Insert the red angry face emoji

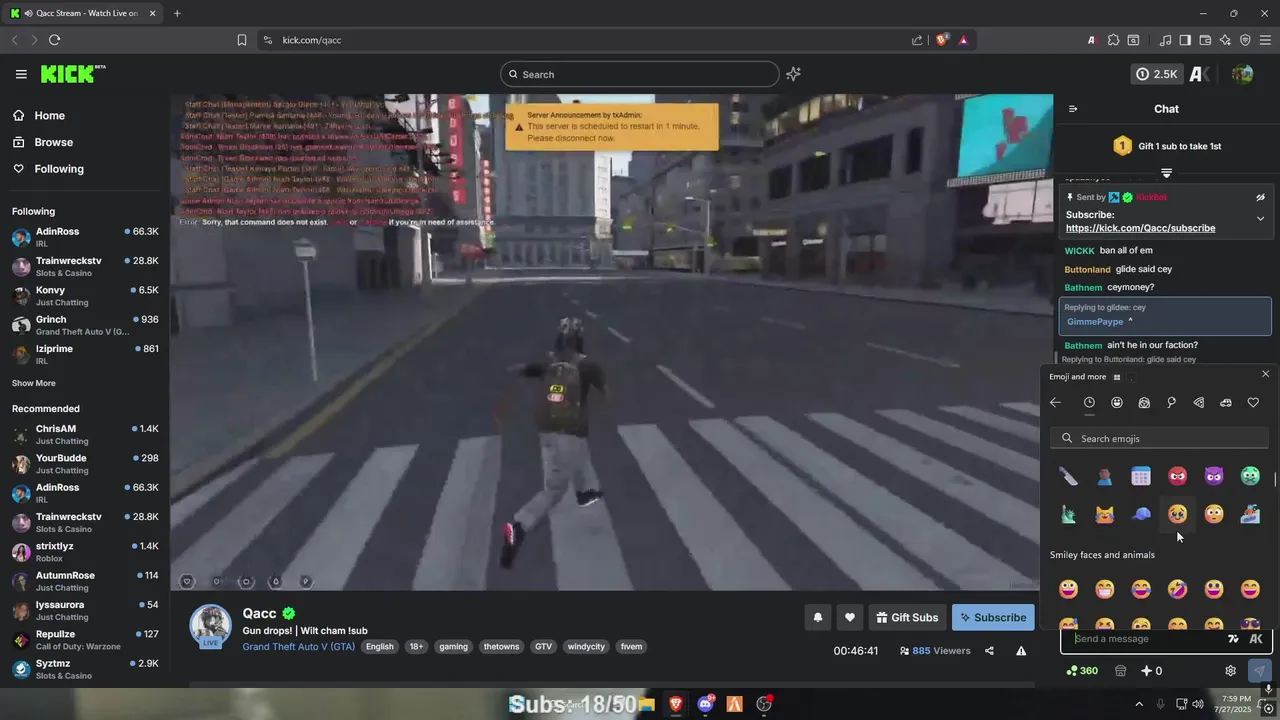(1177, 477)
